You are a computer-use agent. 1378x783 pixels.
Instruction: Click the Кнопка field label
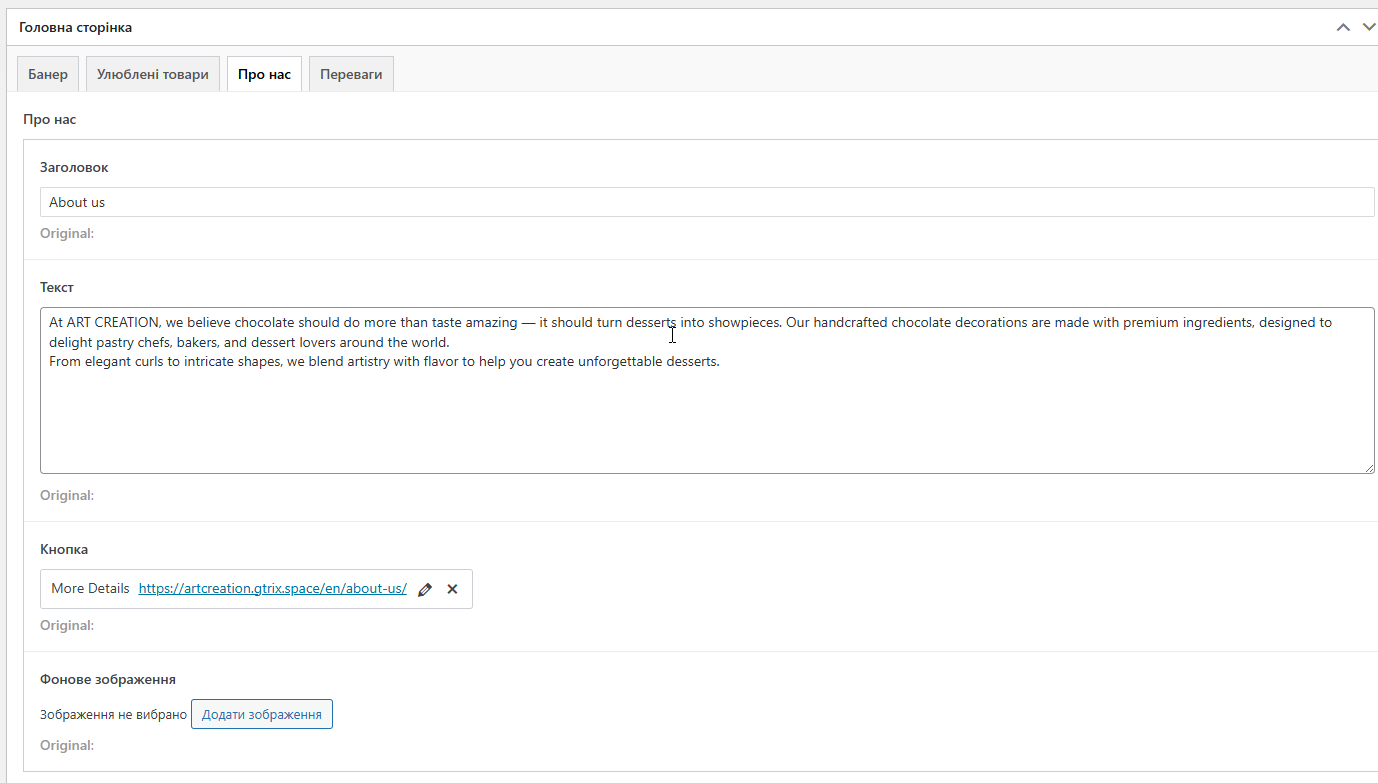coord(64,549)
